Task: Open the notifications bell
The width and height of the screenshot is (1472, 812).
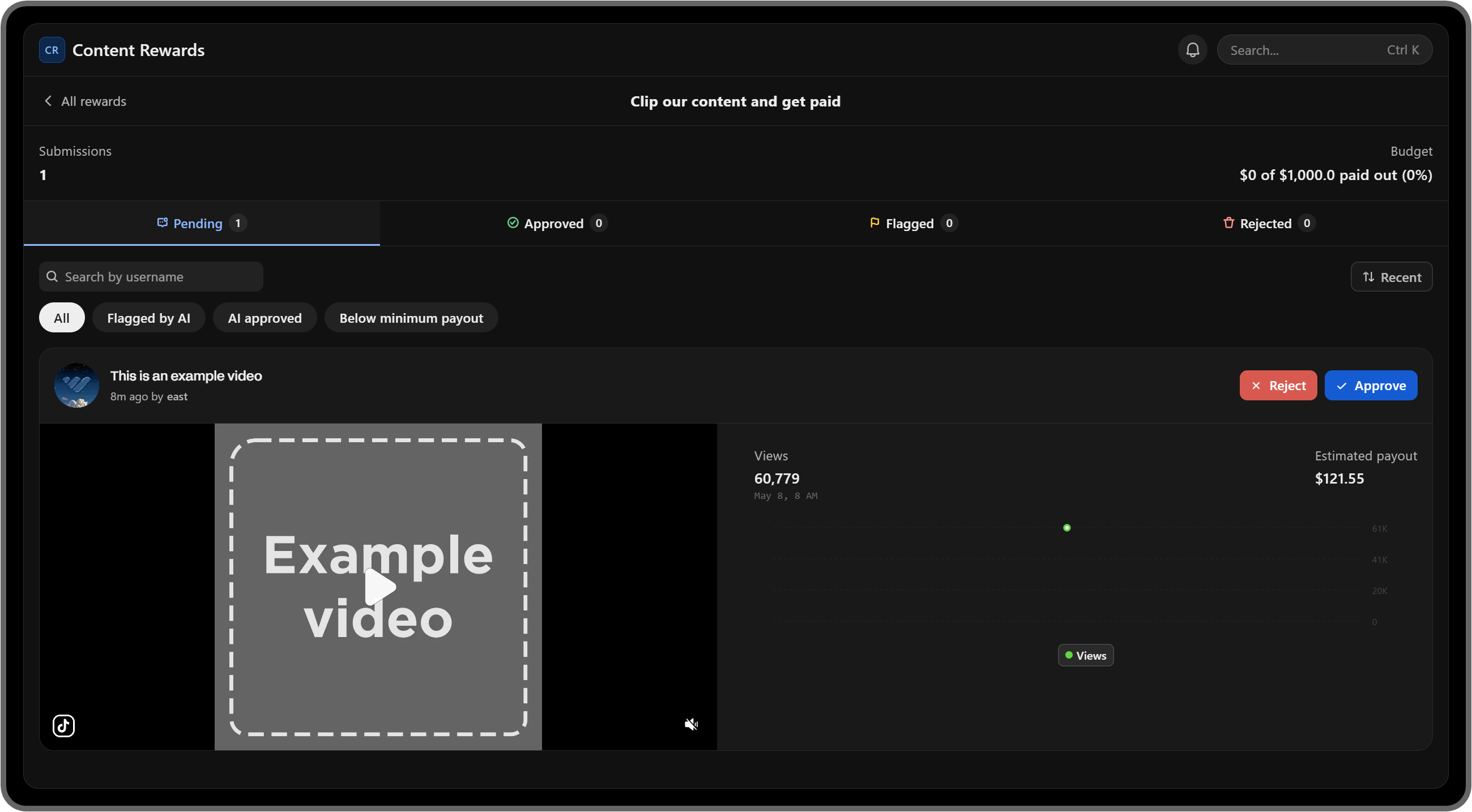Action: (x=1192, y=50)
